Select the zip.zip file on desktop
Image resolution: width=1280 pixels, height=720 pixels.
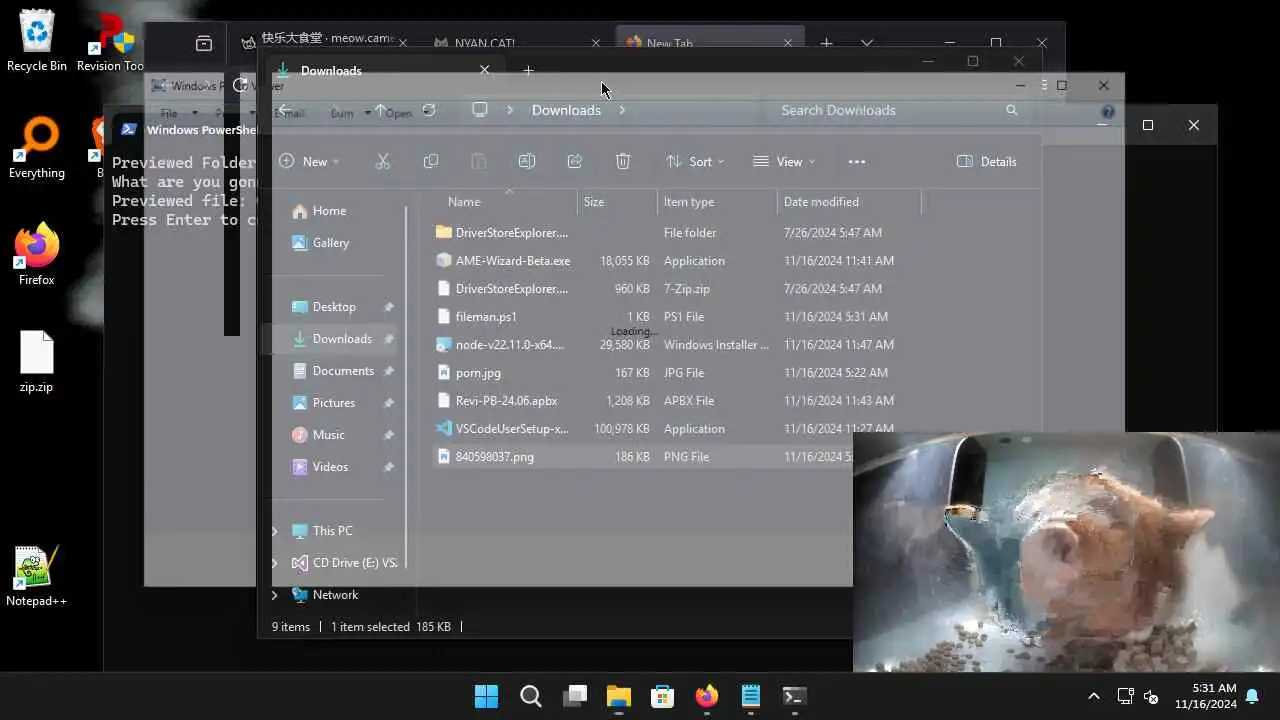(37, 362)
